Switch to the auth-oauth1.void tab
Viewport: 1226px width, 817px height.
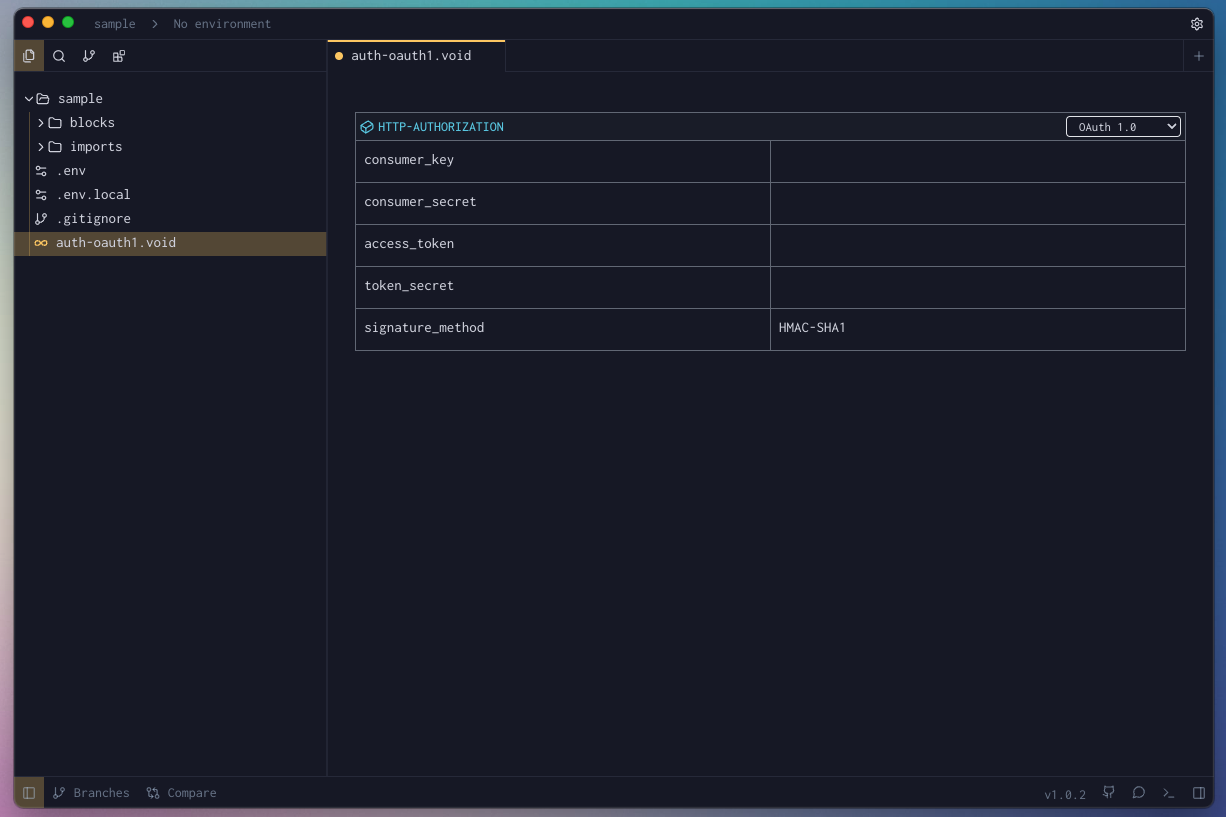pyautogui.click(x=411, y=55)
